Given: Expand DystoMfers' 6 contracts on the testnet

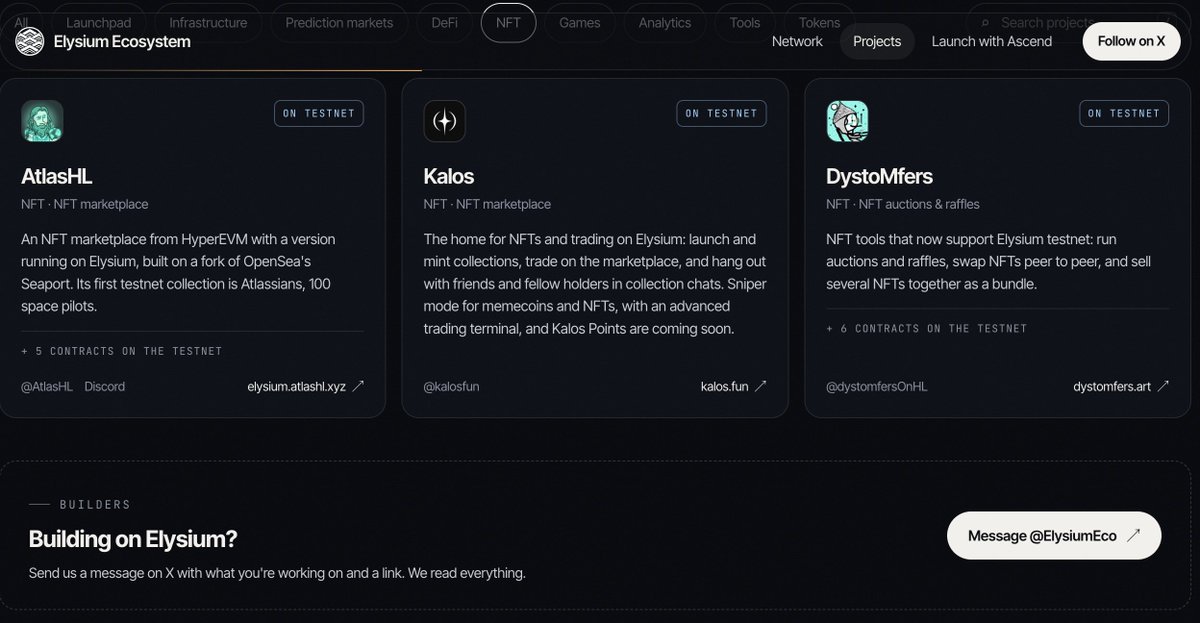Looking at the screenshot, I should [927, 328].
